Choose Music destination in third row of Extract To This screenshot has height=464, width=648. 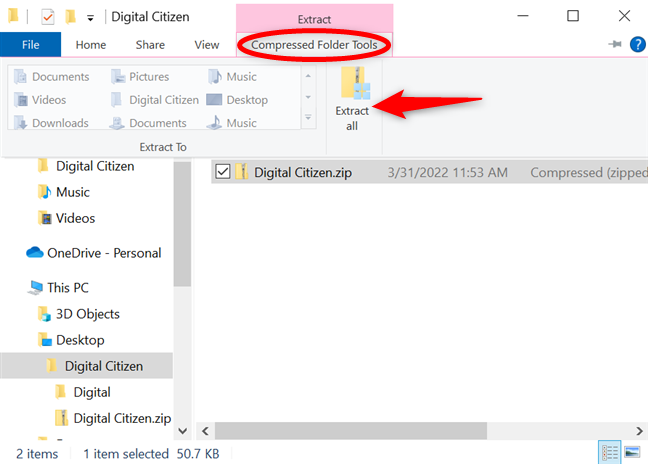click(x=232, y=123)
